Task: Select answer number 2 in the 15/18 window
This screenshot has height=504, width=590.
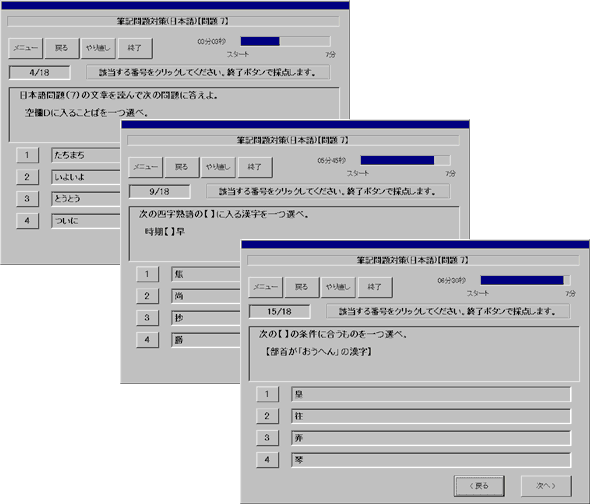Action: 267,416
